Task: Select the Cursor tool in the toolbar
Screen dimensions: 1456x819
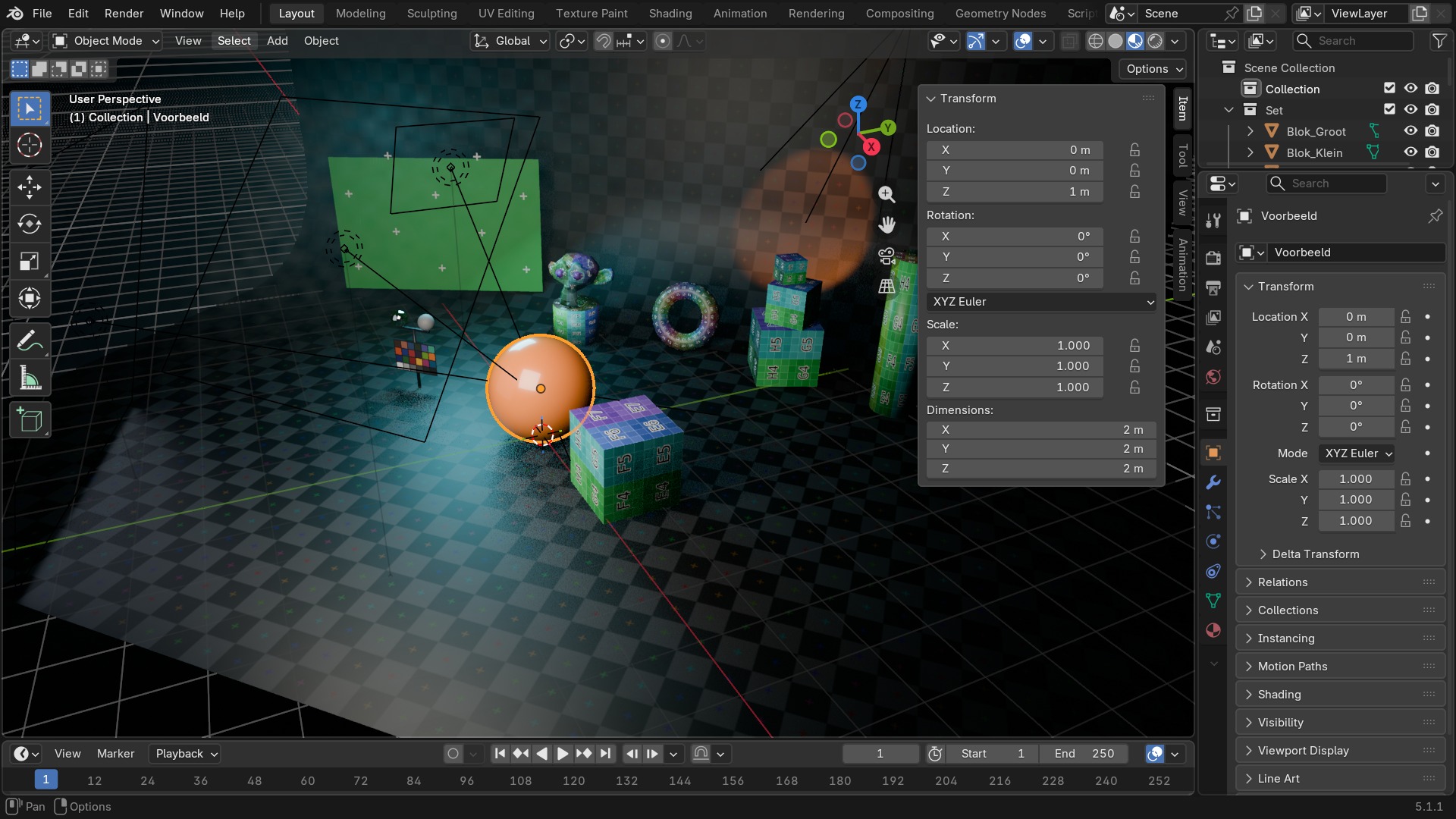Action: click(x=30, y=145)
